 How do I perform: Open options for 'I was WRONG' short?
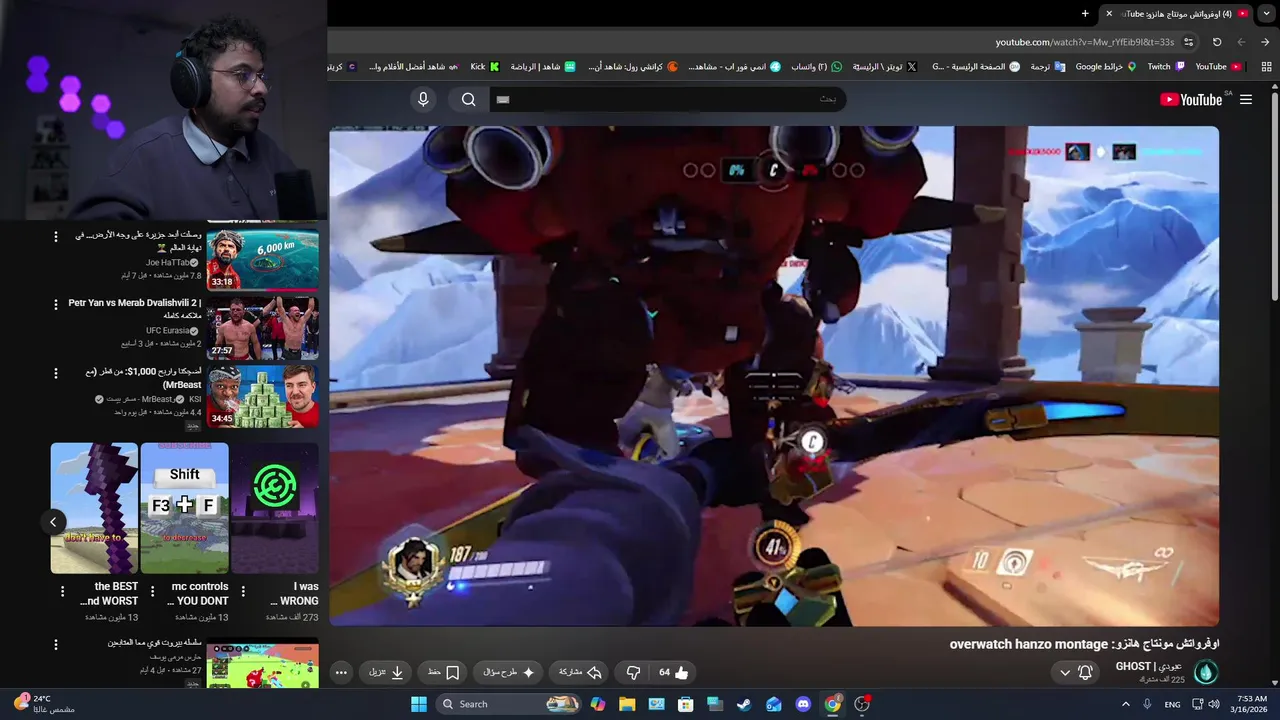click(x=242, y=591)
